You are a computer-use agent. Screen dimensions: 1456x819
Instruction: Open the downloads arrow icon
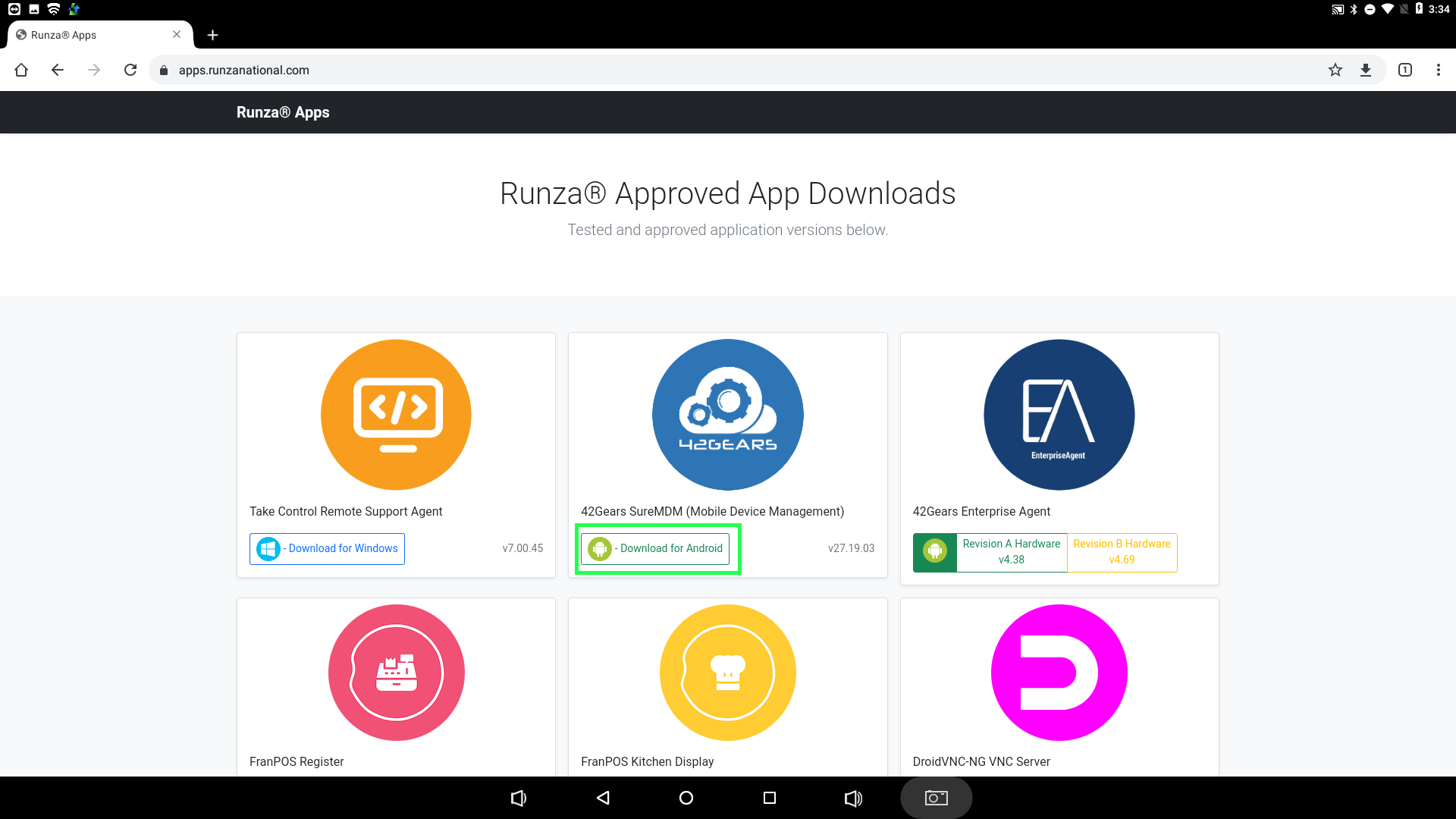[1366, 70]
